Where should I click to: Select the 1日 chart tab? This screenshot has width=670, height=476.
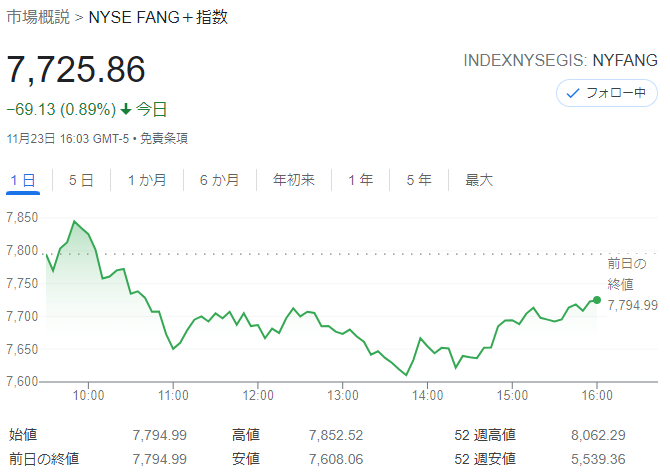(x=23, y=180)
